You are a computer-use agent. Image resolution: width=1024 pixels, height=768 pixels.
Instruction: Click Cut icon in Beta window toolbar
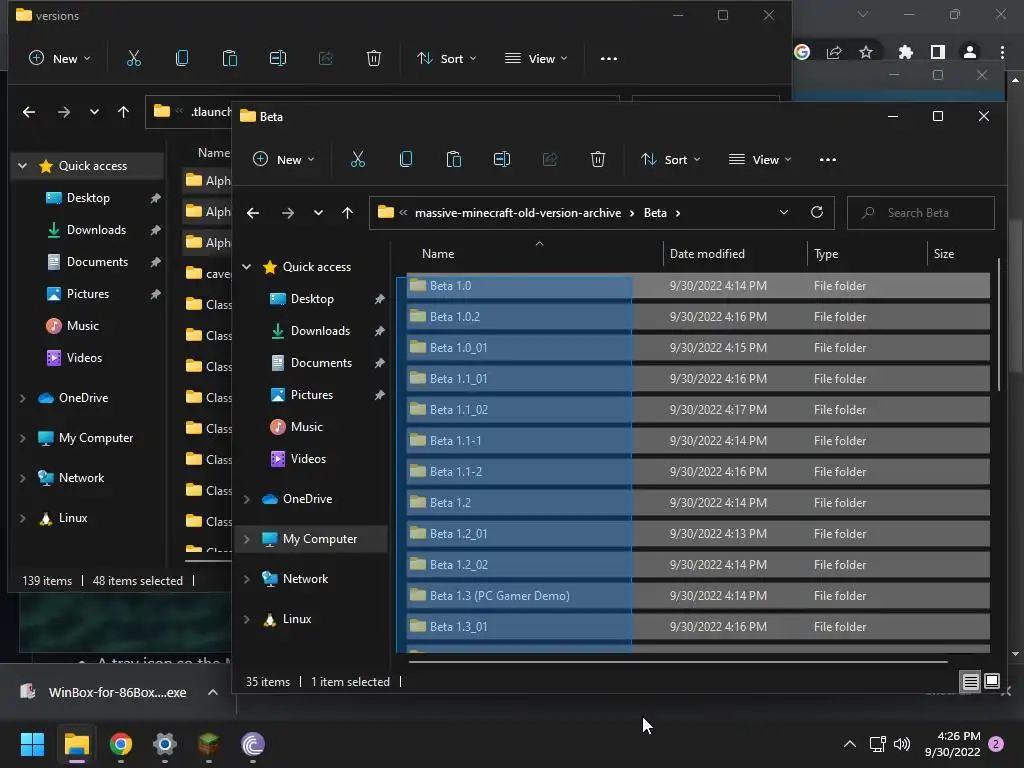pyautogui.click(x=357, y=159)
